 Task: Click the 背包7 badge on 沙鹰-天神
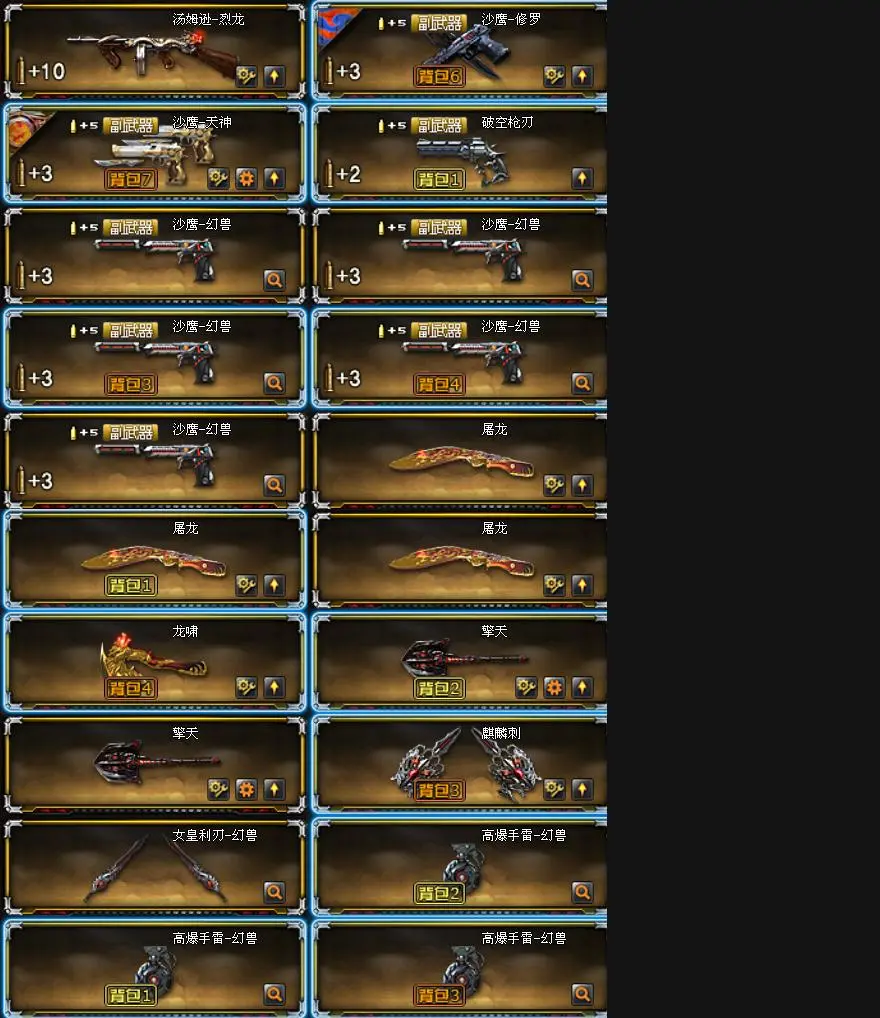(131, 179)
